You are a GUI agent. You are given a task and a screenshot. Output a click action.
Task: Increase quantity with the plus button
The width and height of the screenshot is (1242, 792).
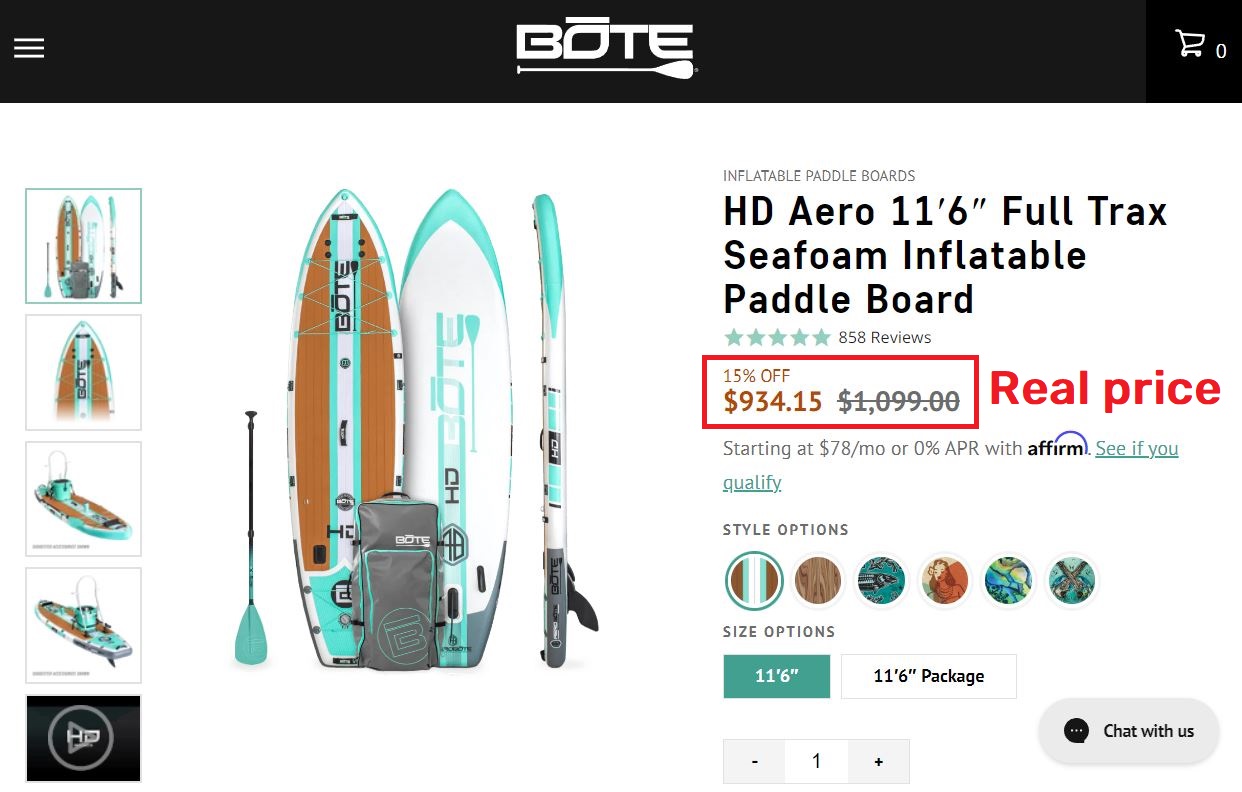pos(878,761)
